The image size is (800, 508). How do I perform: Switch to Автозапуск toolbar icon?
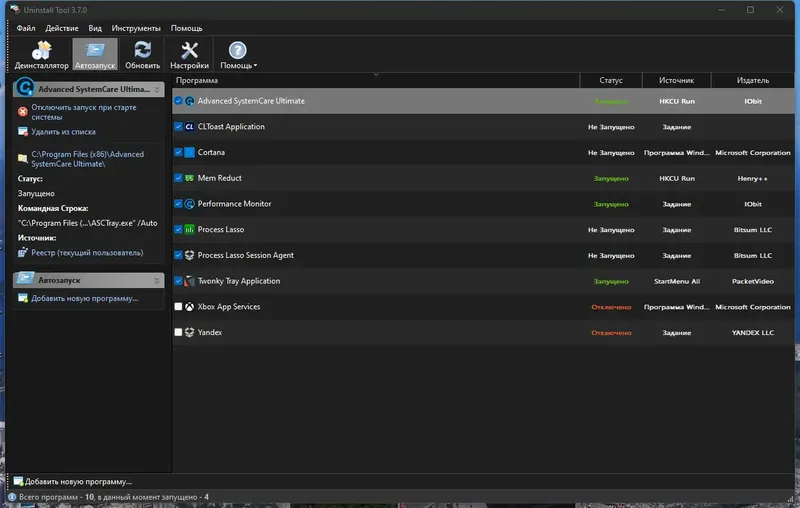tap(95, 50)
